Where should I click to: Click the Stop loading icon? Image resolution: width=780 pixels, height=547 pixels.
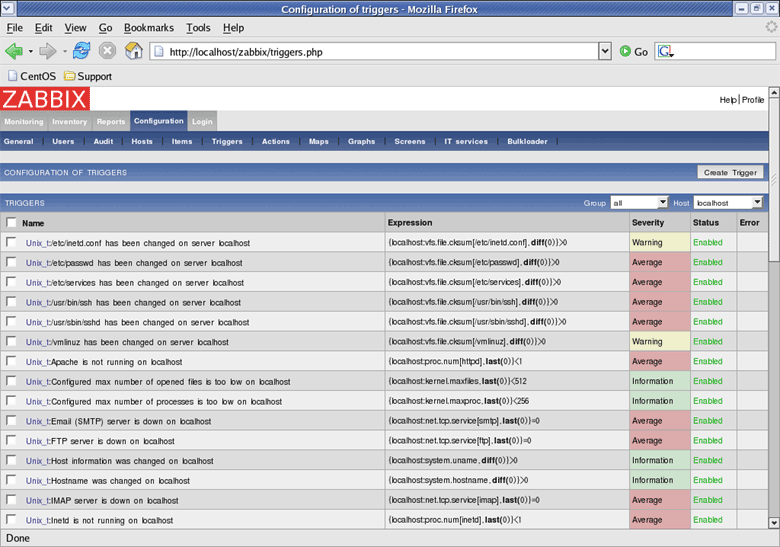click(107, 51)
